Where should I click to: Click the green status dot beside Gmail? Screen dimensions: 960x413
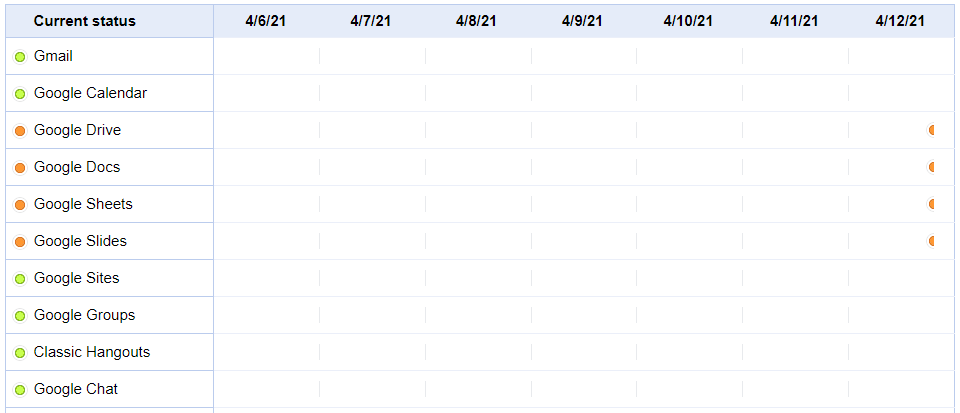pyautogui.click(x=20, y=57)
